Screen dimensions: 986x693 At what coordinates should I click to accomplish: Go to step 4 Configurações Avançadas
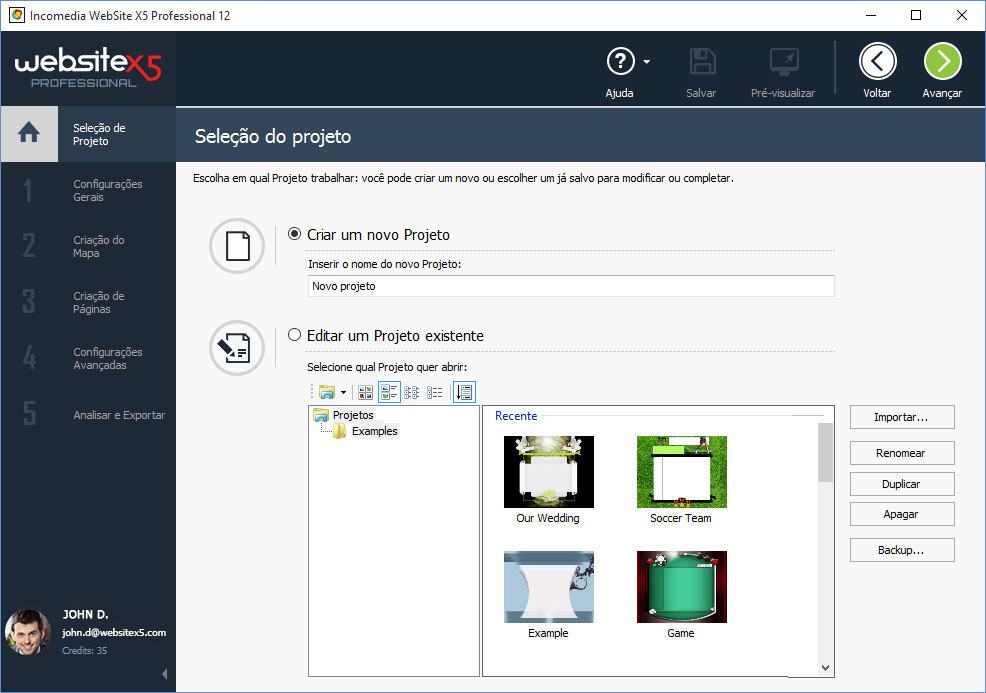point(89,358)
